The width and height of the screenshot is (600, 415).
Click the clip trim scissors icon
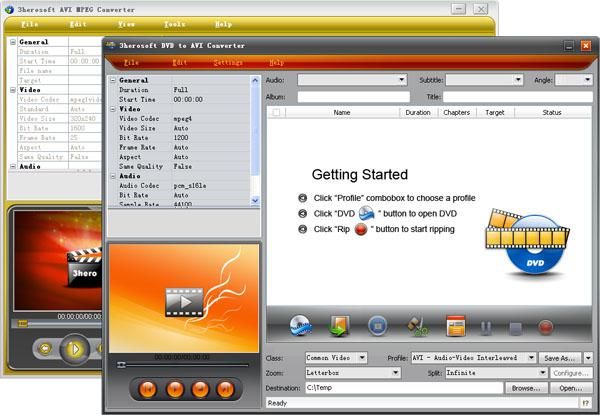click(417, 326)
